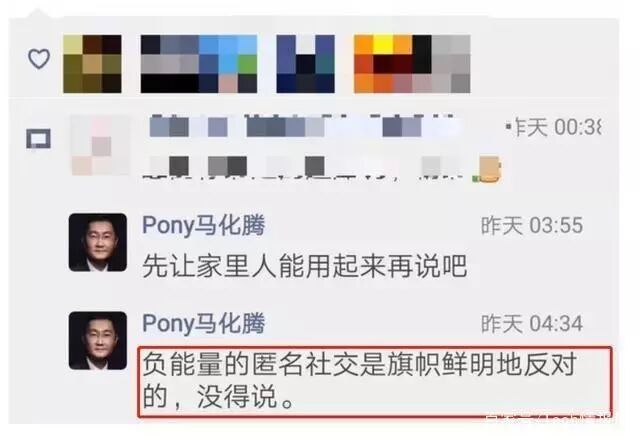
Task: Tap the emoji ending the blurred comment
Action: (489, 169)
